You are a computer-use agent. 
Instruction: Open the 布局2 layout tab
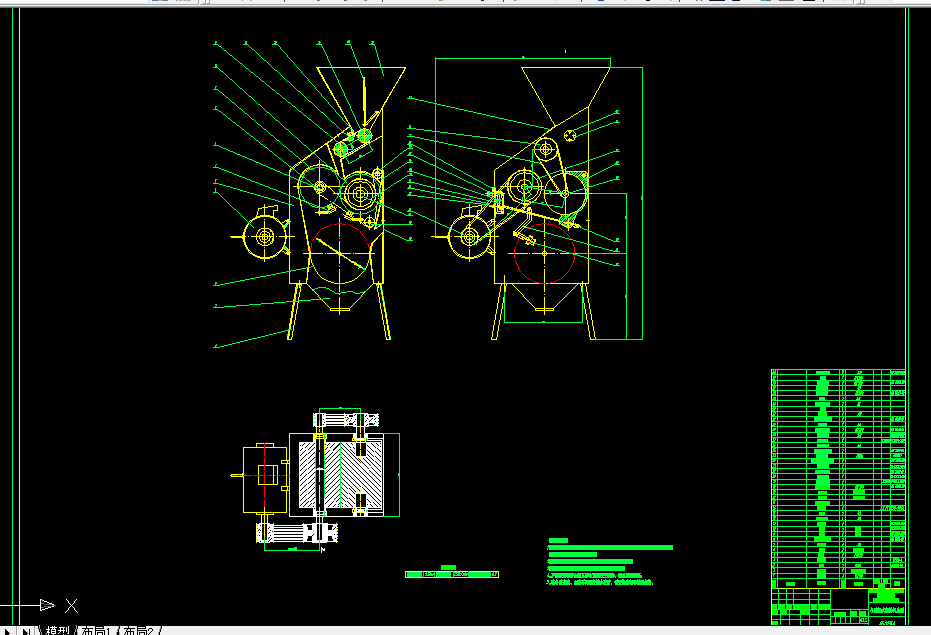point(138,630)
